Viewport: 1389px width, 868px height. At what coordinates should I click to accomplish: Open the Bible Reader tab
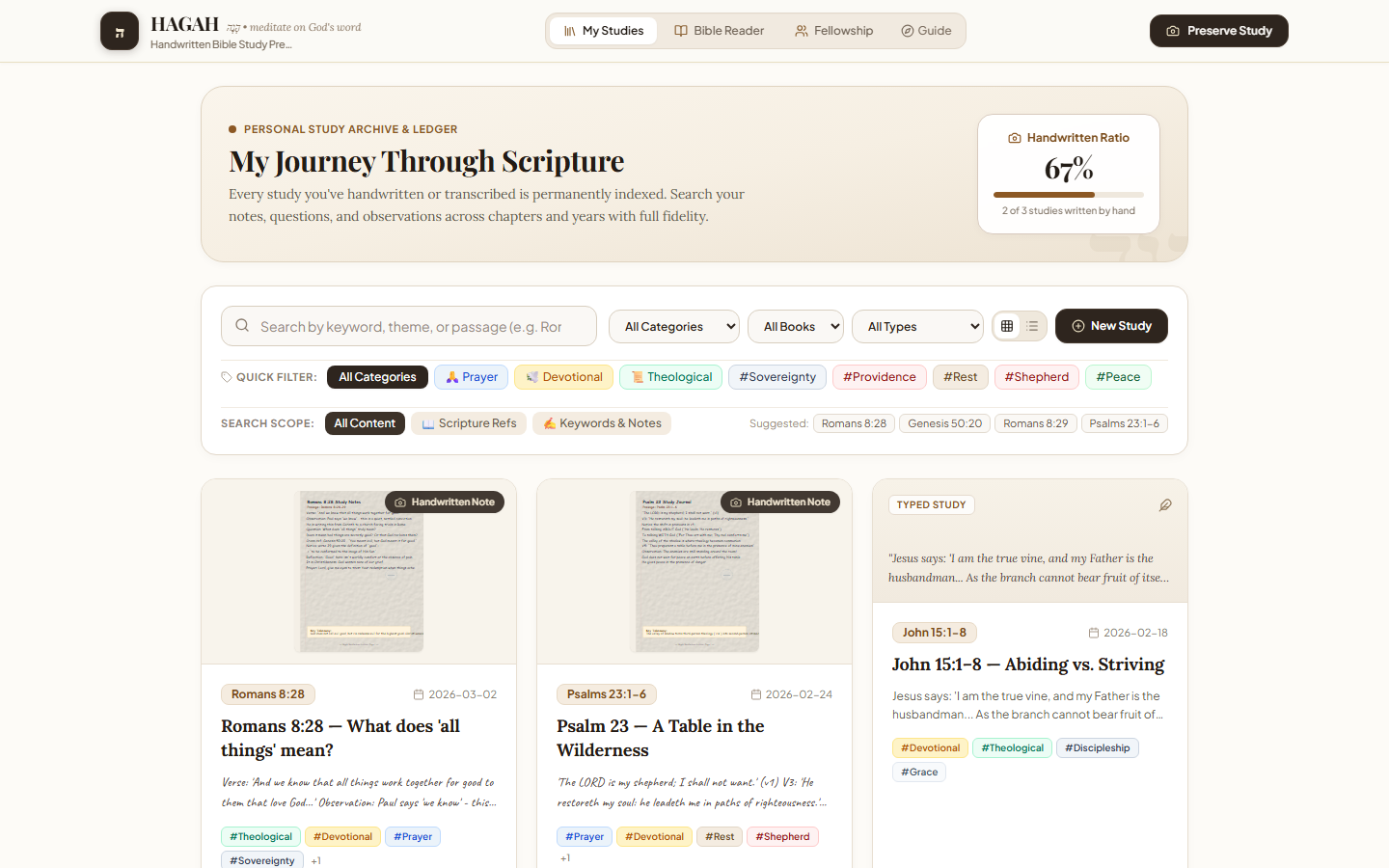click(x=720, y=31)
